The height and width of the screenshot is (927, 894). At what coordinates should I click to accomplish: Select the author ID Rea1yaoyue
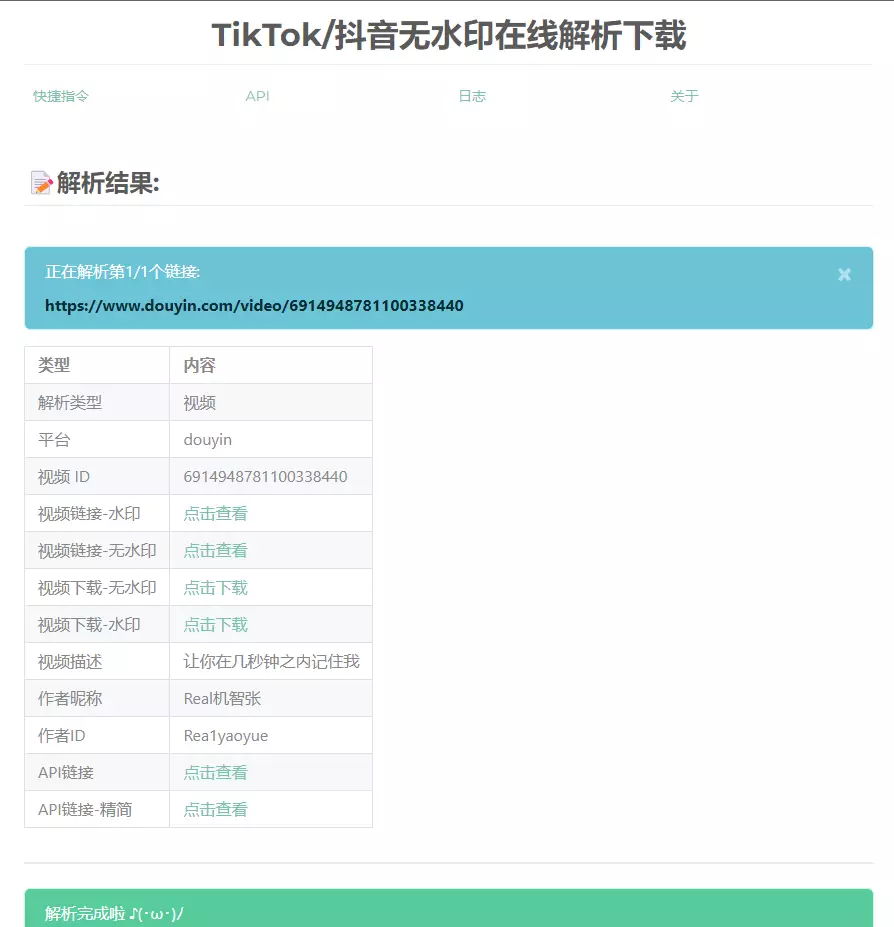pos(226,736)
